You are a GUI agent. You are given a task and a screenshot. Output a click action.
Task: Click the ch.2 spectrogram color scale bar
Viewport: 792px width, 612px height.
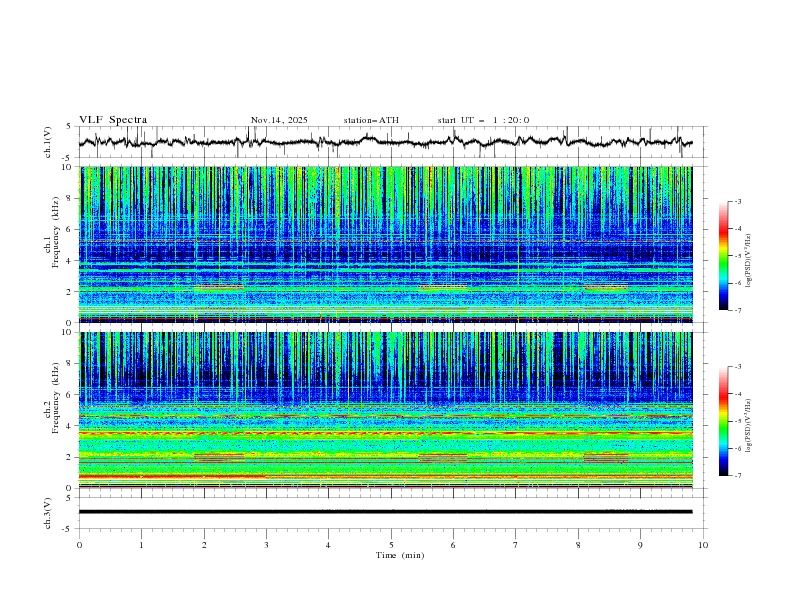pyautogui.click(x=724, y=421)
